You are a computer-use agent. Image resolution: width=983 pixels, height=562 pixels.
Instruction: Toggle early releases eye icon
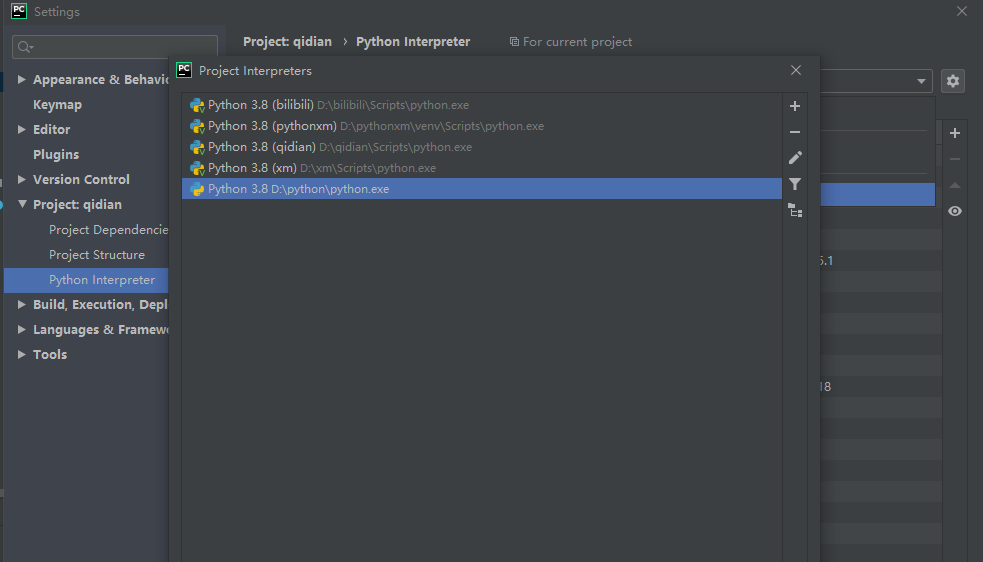pyautogui.click(x=955, y=211)
